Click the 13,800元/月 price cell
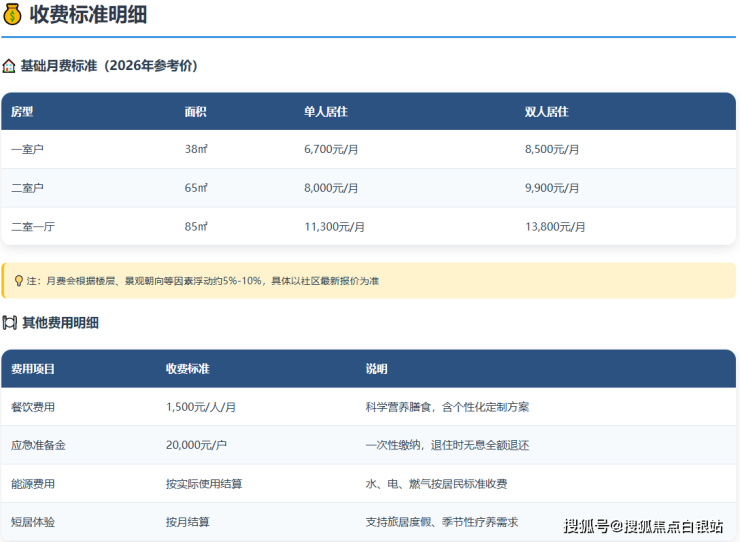 coord(555,227)
